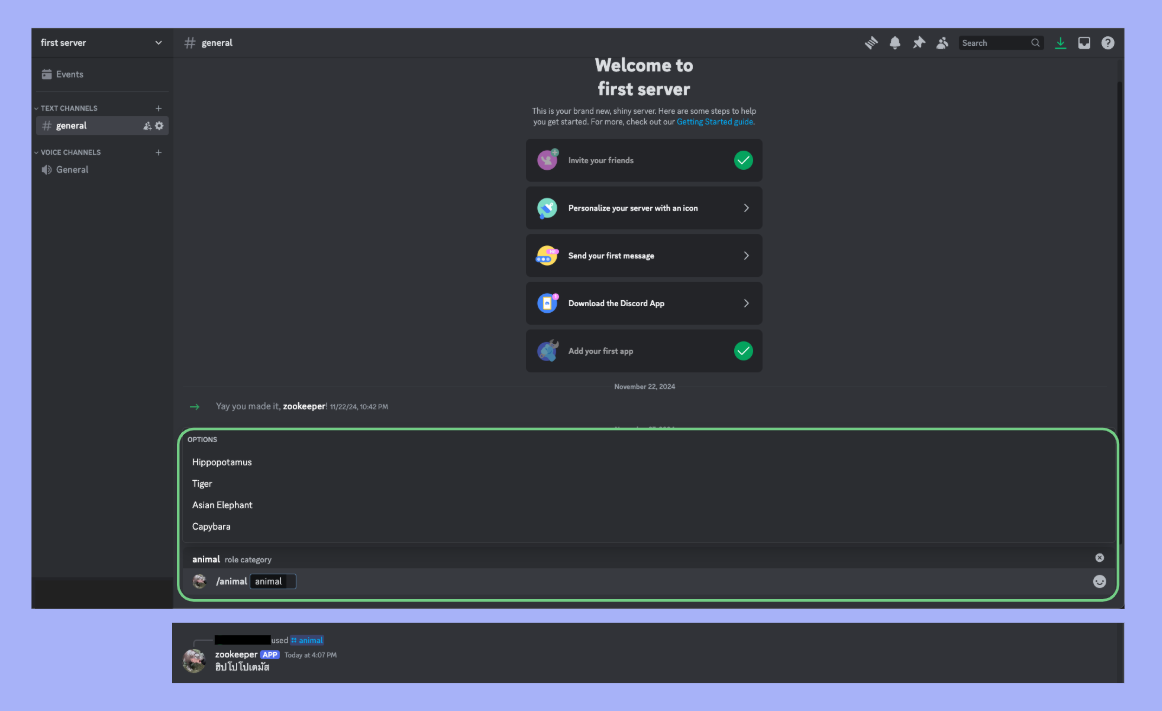Collapse the Text Channels category
Viewport: 1162px width, 711px height.
[69, 108]
